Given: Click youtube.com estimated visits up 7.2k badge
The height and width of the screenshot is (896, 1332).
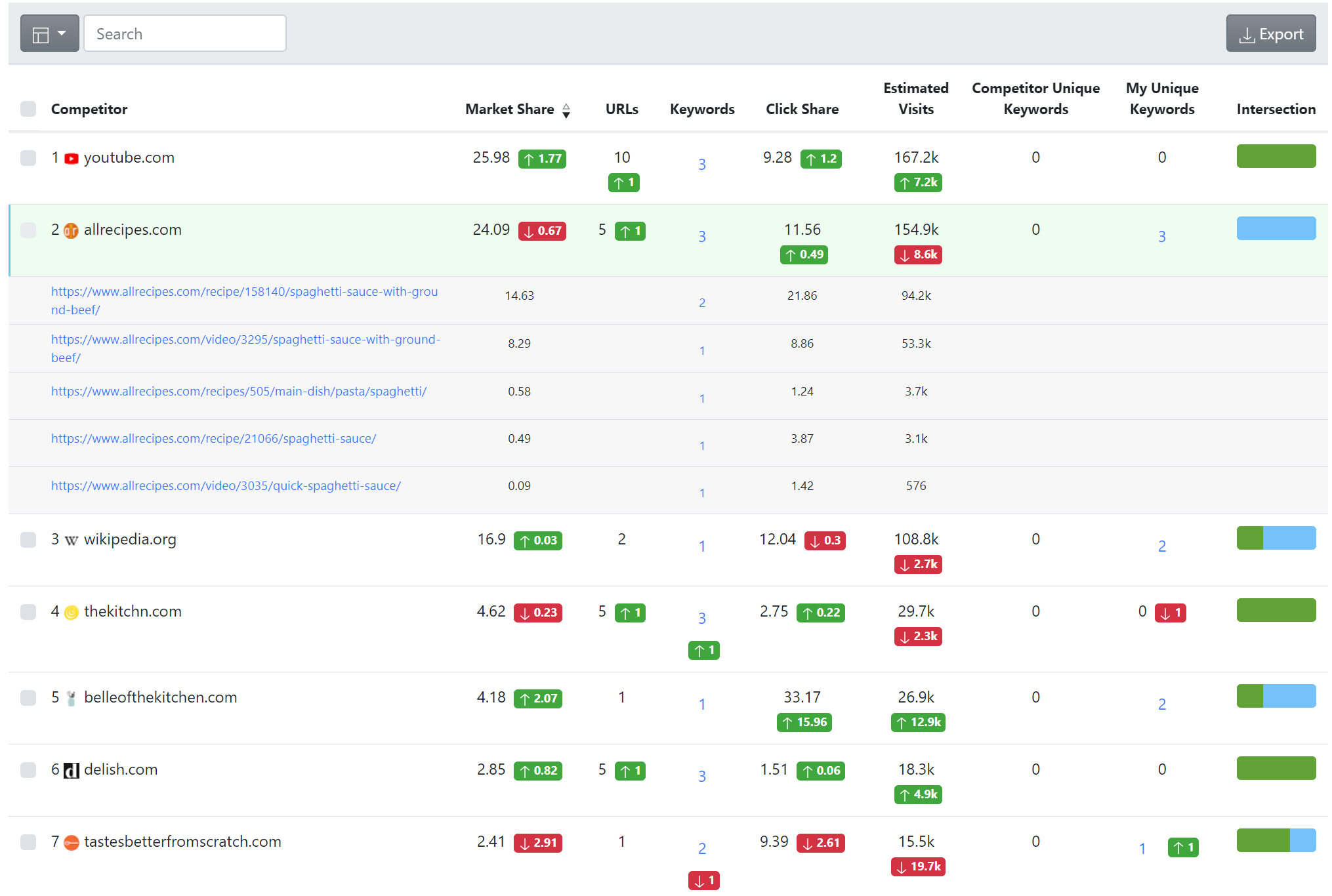Looking at the screenshot, I should point(918,182).
